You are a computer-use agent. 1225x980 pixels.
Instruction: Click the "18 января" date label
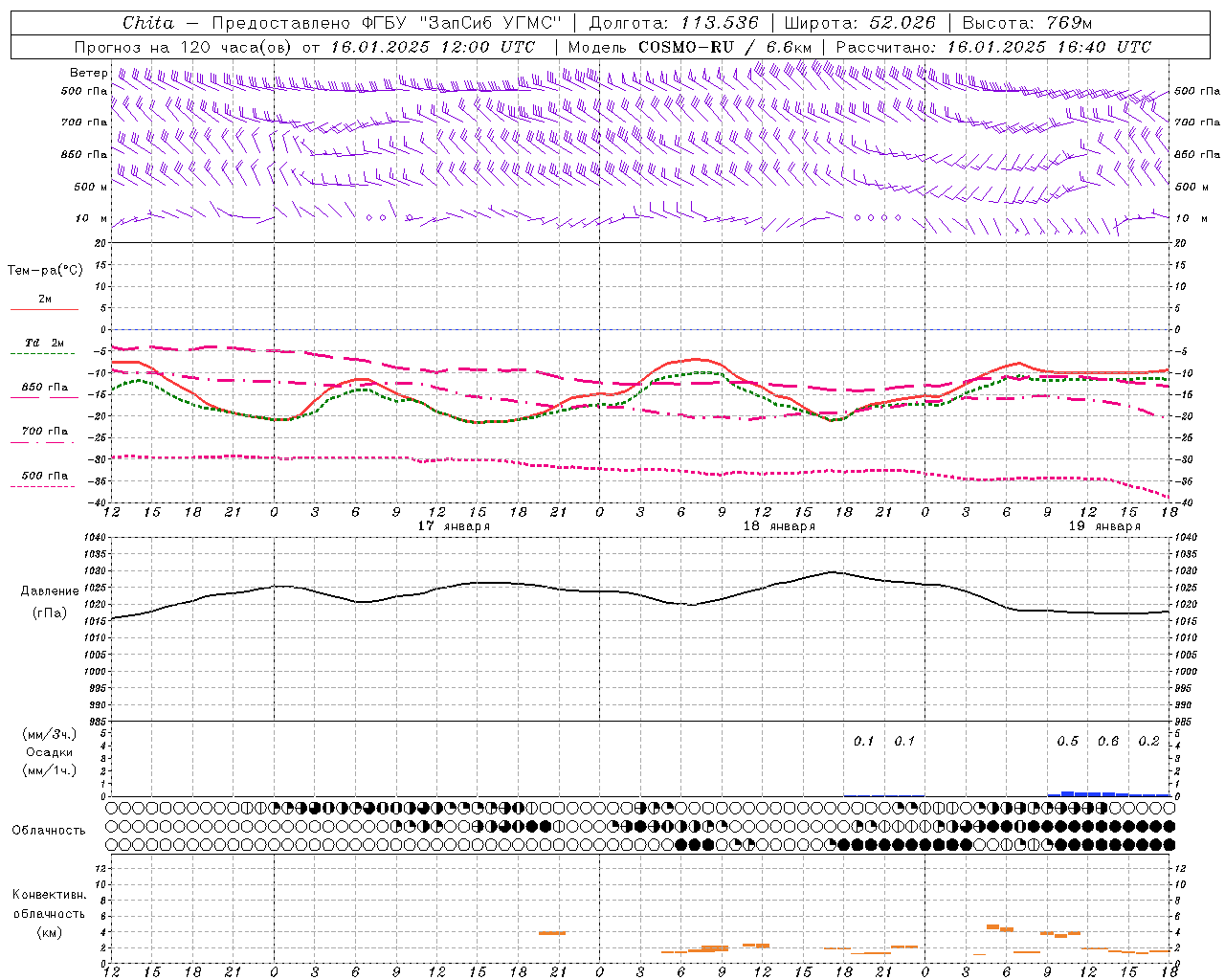click(x=779, y=526)
